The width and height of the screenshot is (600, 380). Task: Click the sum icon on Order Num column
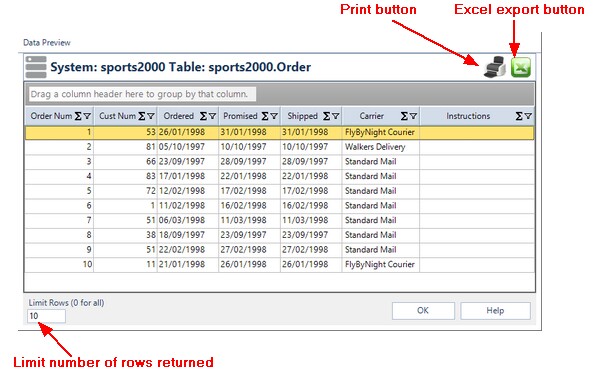pos(78,116)
